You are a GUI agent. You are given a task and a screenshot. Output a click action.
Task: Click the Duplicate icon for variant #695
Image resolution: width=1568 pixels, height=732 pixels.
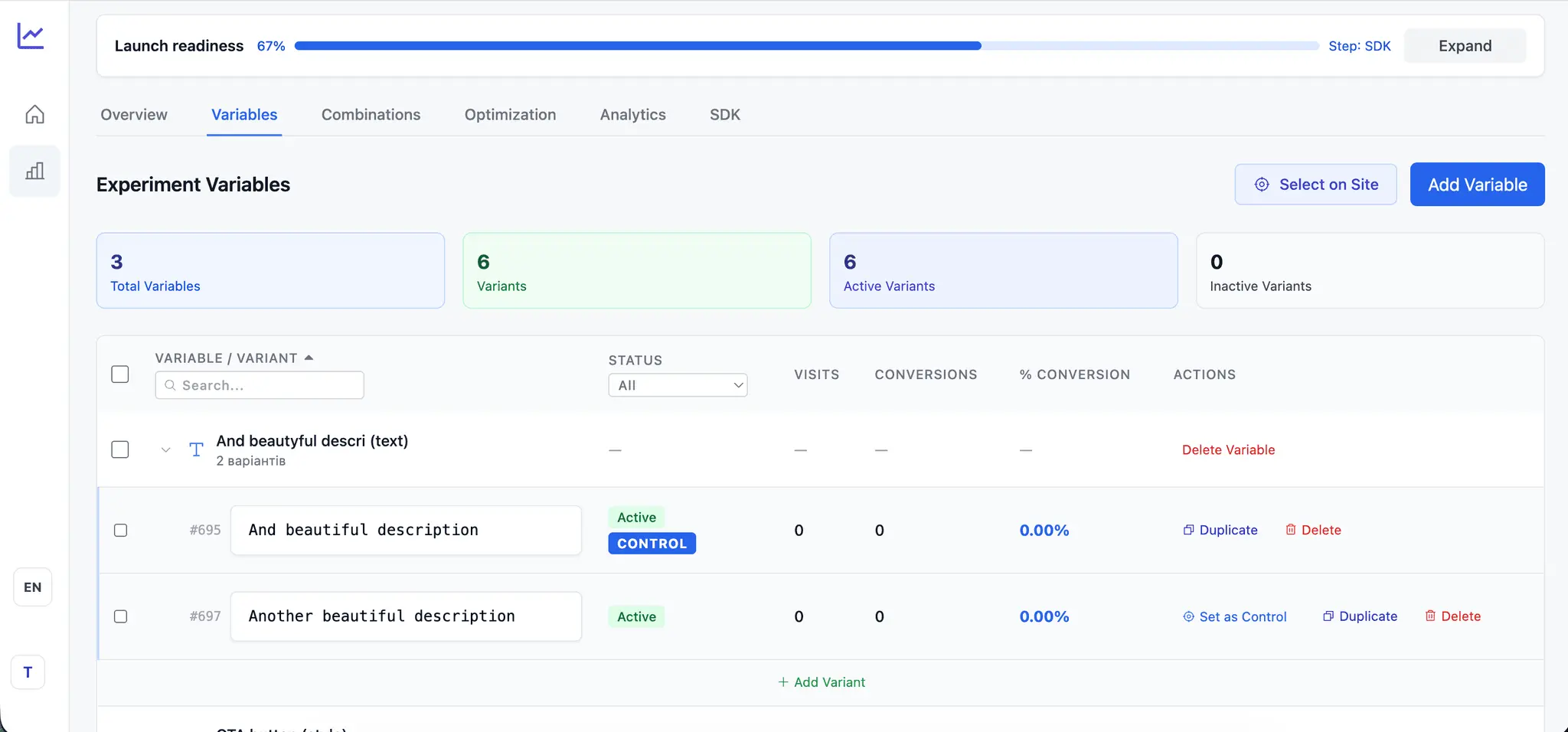1188,530
